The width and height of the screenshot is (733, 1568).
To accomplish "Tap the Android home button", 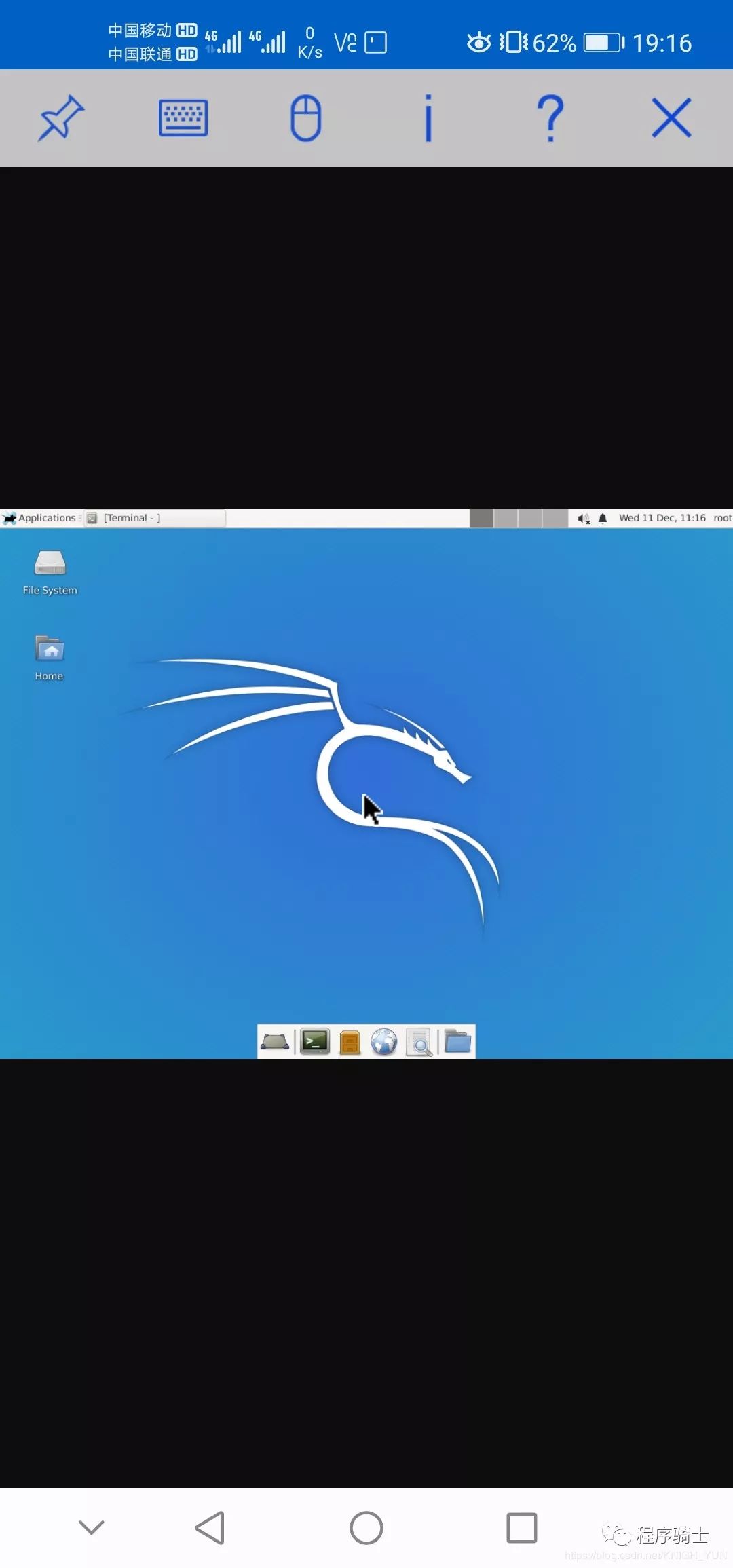I will (x=366, y=1528).
